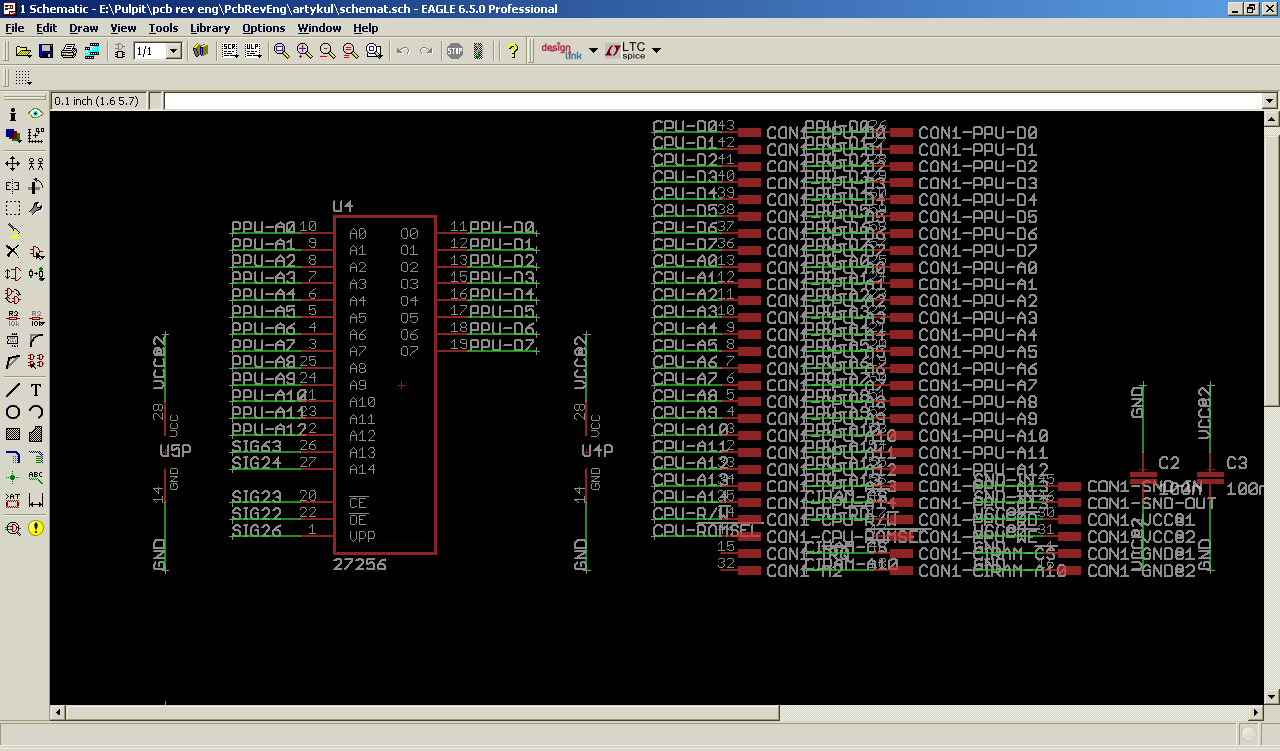Select the Group tool
Screen dimensions: 1280x751
coord(13,208)
